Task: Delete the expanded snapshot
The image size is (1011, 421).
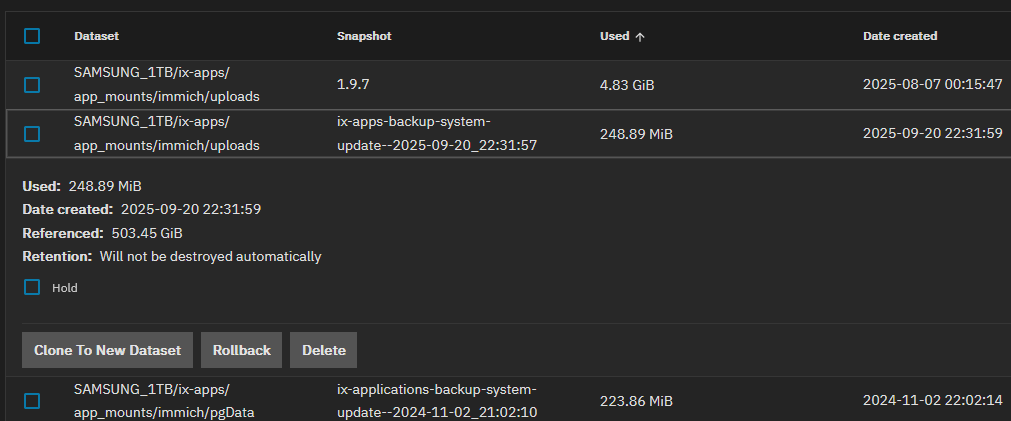Action: click(323, 350)
